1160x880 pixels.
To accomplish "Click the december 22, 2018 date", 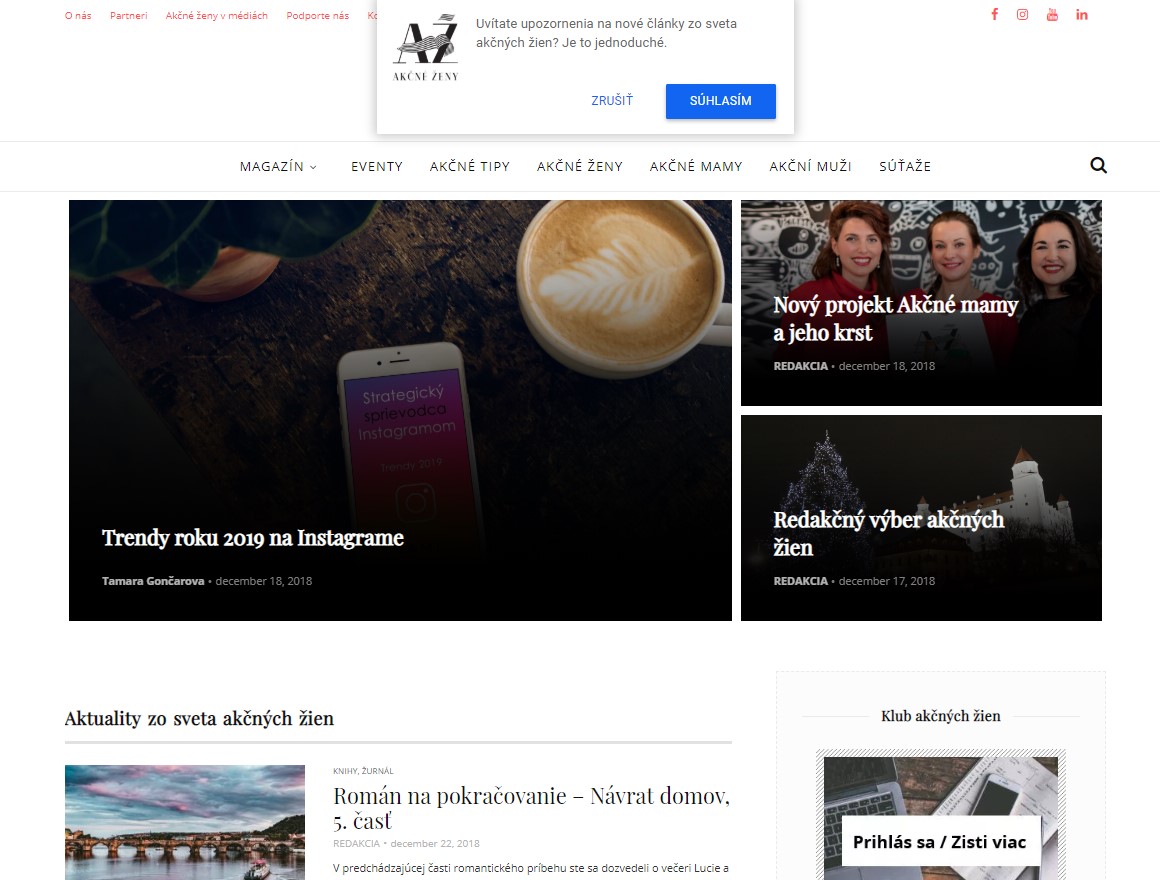I will pos(435,844).
